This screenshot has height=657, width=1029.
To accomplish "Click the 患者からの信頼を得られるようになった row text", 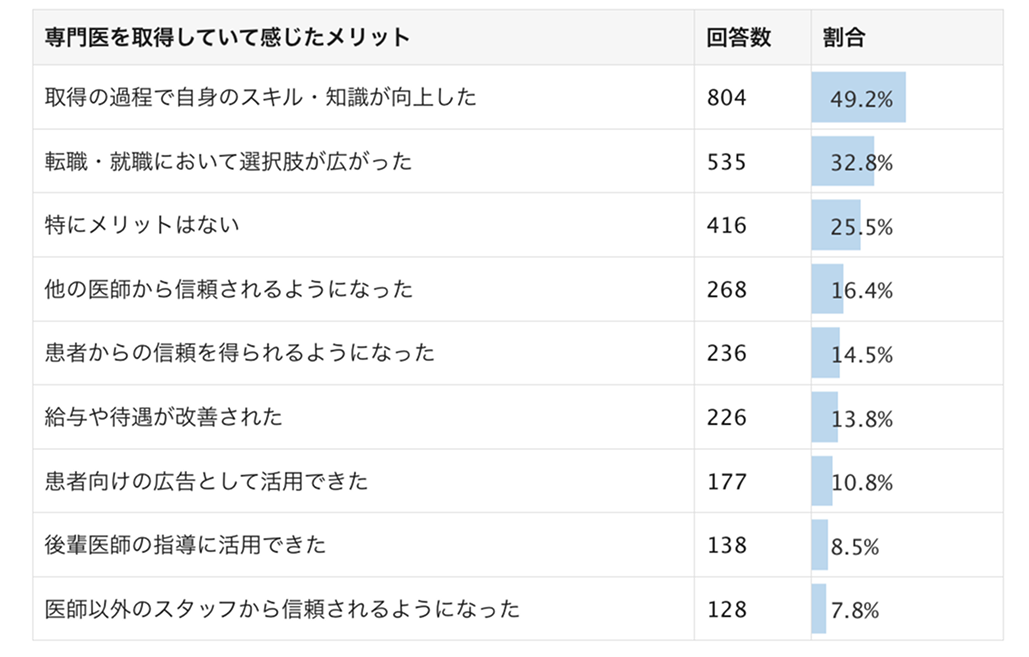I will (240, 353).
